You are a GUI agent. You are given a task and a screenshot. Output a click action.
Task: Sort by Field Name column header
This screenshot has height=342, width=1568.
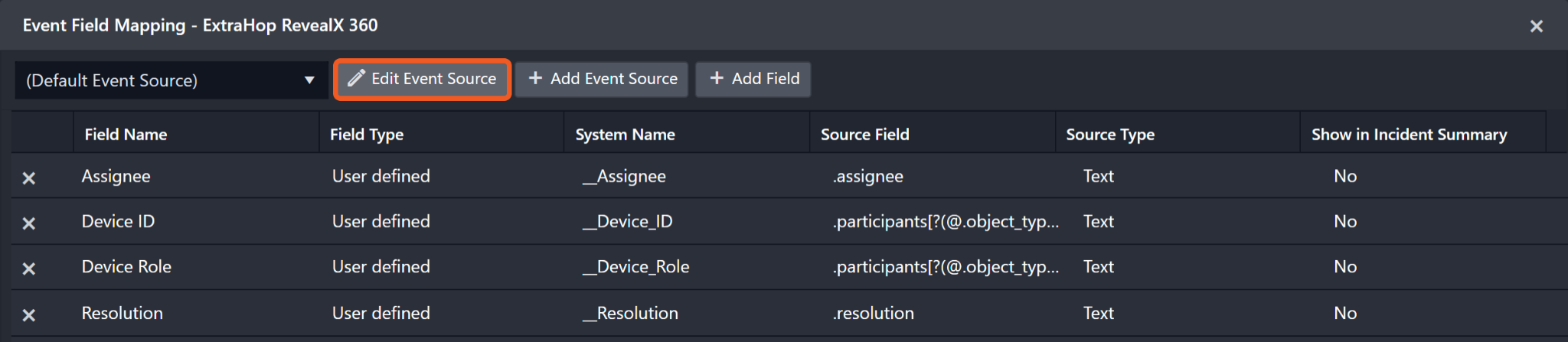[x=126, y=135]
